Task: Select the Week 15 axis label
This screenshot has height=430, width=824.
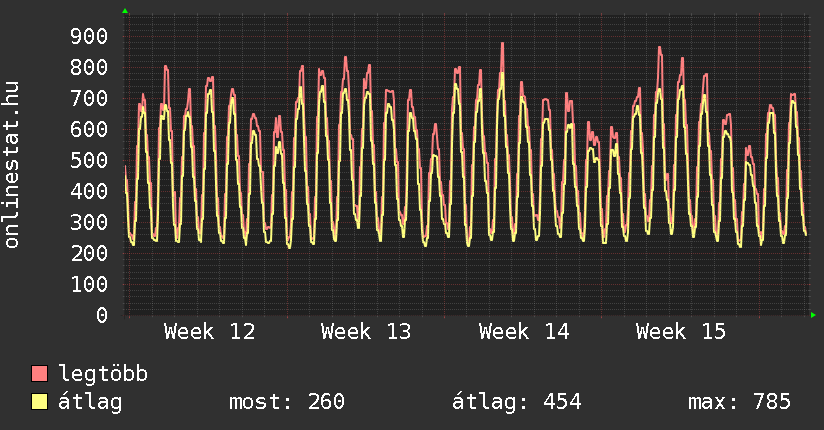Action: tap(681, 332)
